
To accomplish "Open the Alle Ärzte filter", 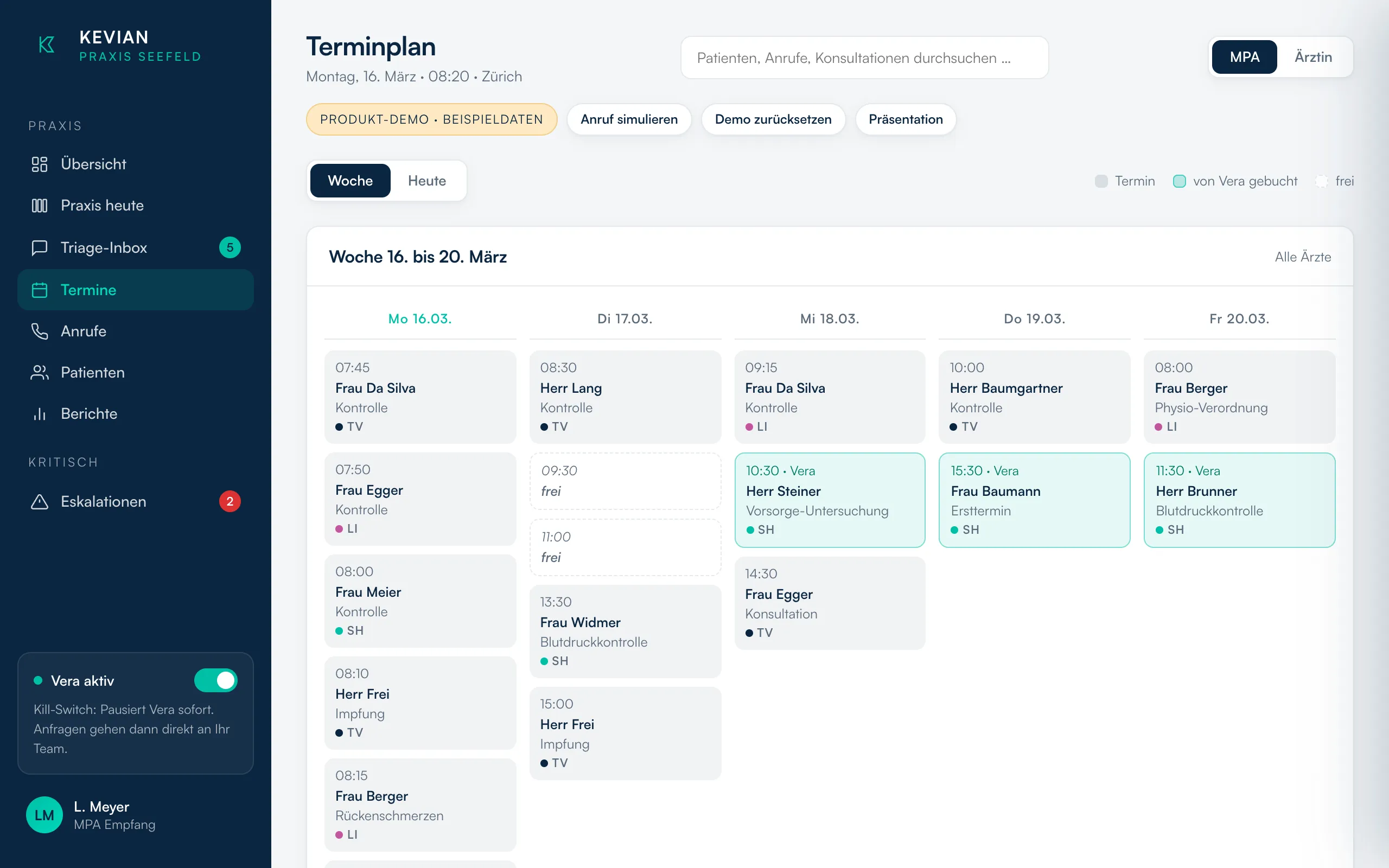I will [x=1303, y=257].
